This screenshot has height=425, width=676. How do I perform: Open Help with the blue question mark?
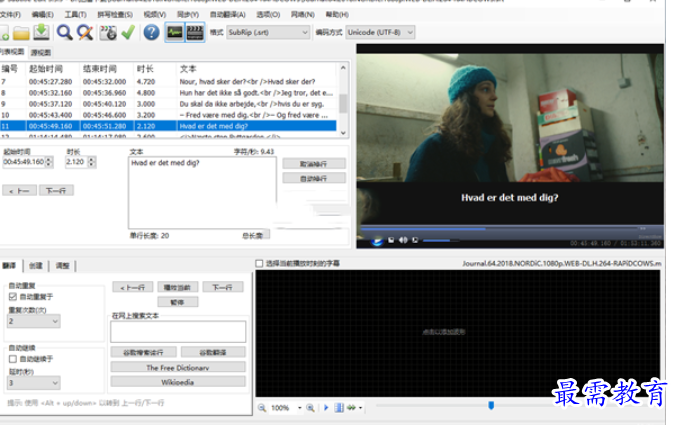[x=151, y=32]
